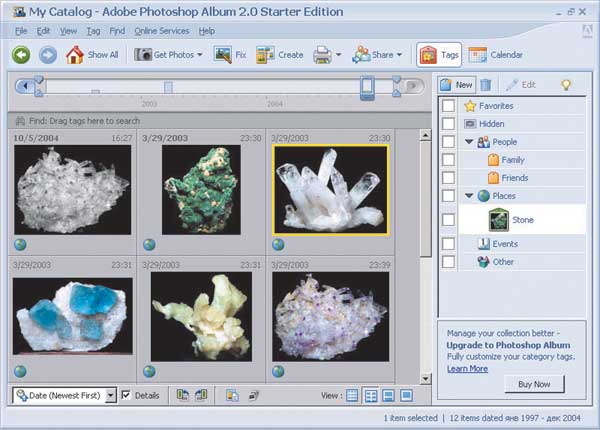
Task: Click the rotate right icon in bottom bar
Action: 201,395
